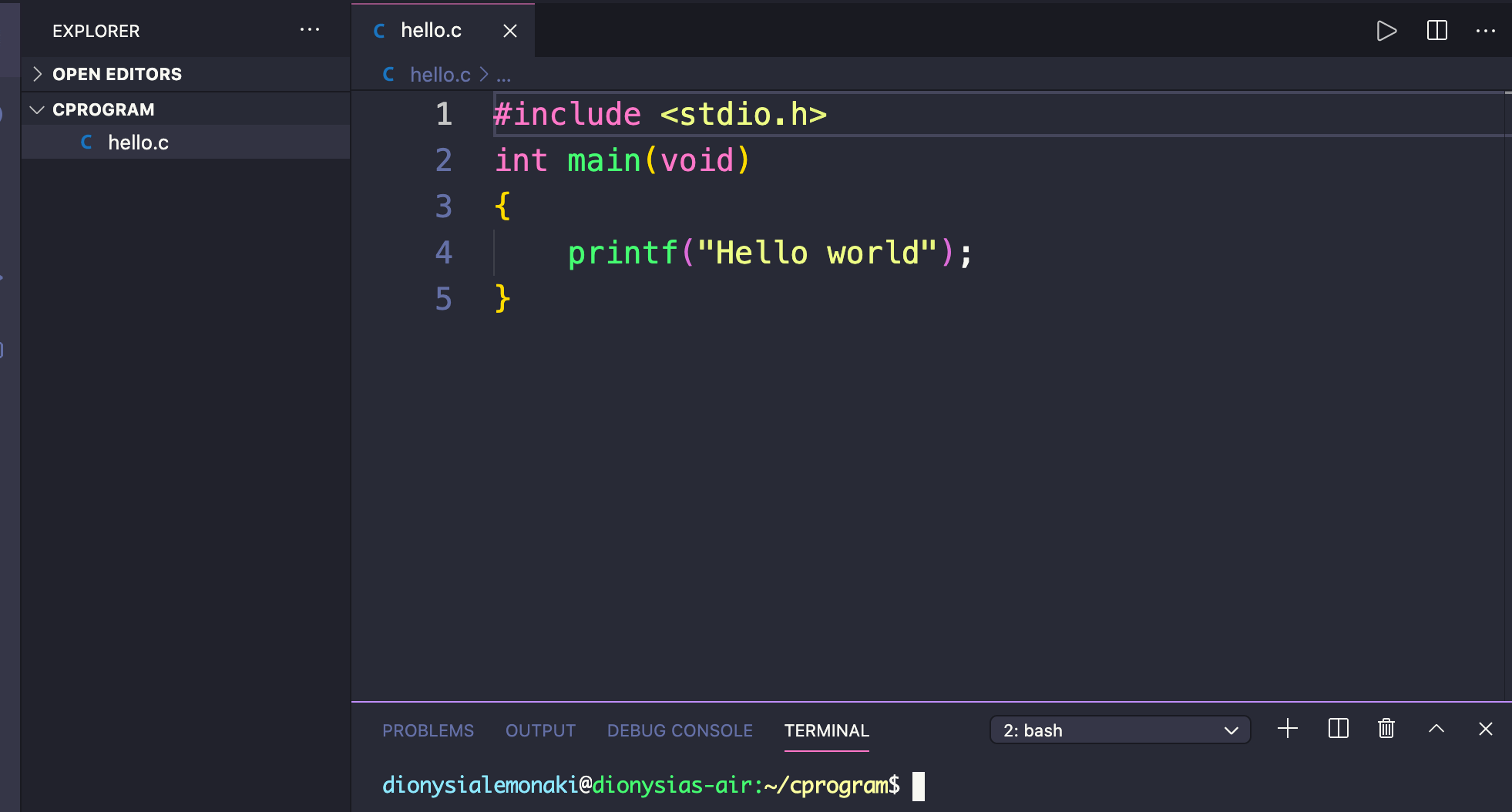Collapse the CPROGRAM folder
Image resolution: width=1512 pixels, height=812 pixels.
click(x=36, y=109)
